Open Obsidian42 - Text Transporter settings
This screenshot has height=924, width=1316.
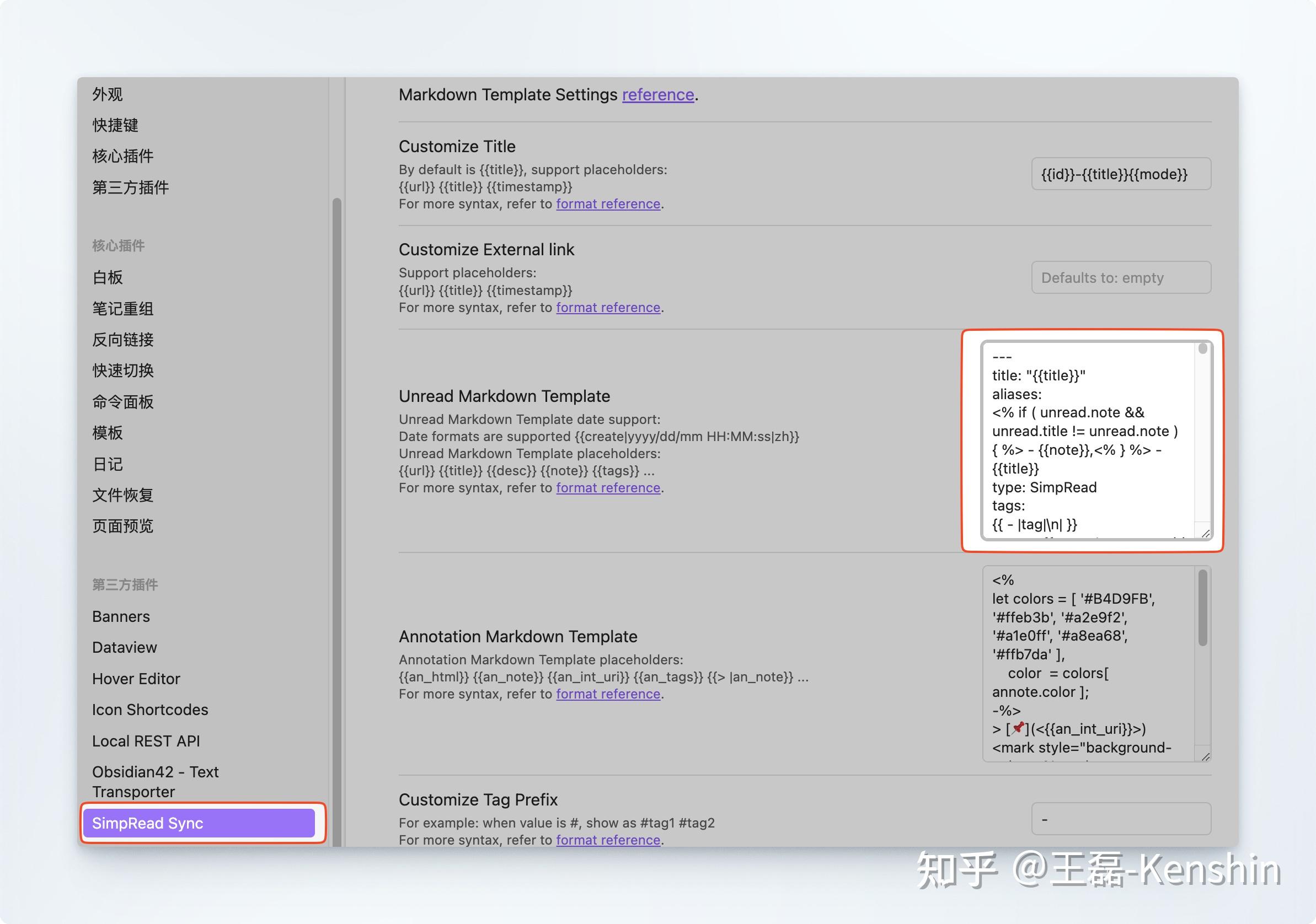click(x=156, y=781)
